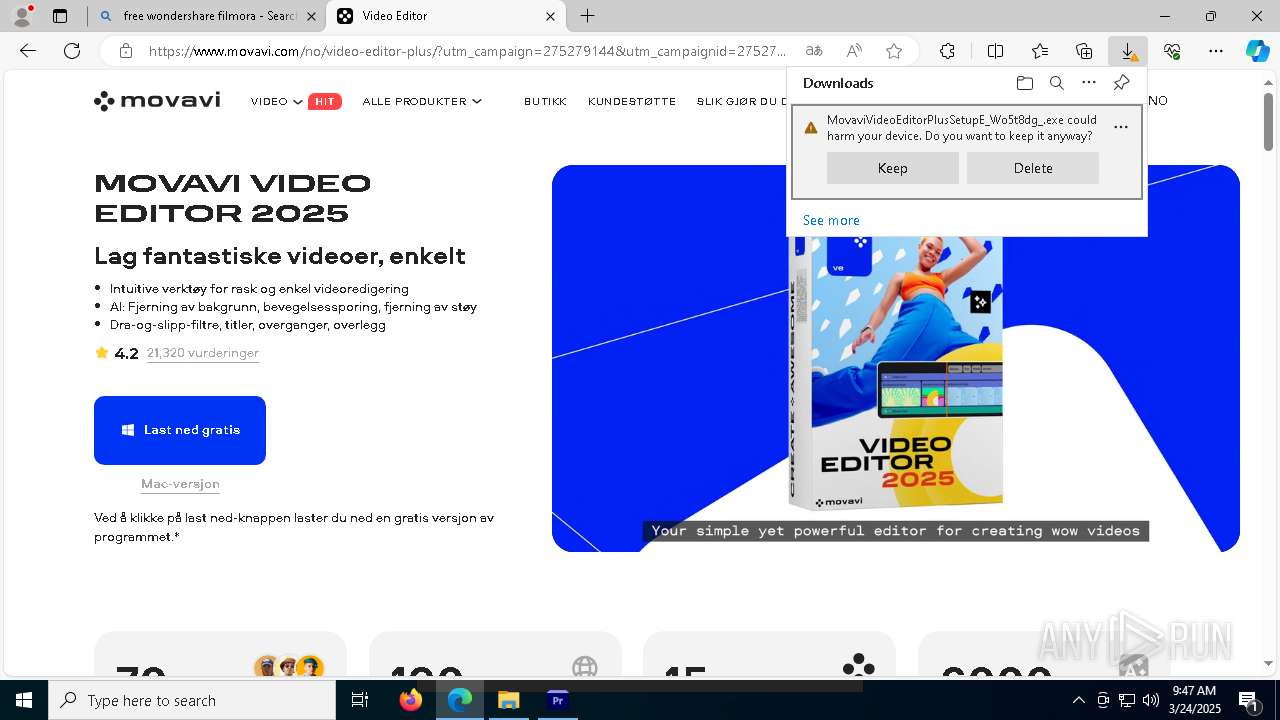Open the Copilot sidebar icon
Viewport: 1280px width, 720px height.
pos(1258,51)
